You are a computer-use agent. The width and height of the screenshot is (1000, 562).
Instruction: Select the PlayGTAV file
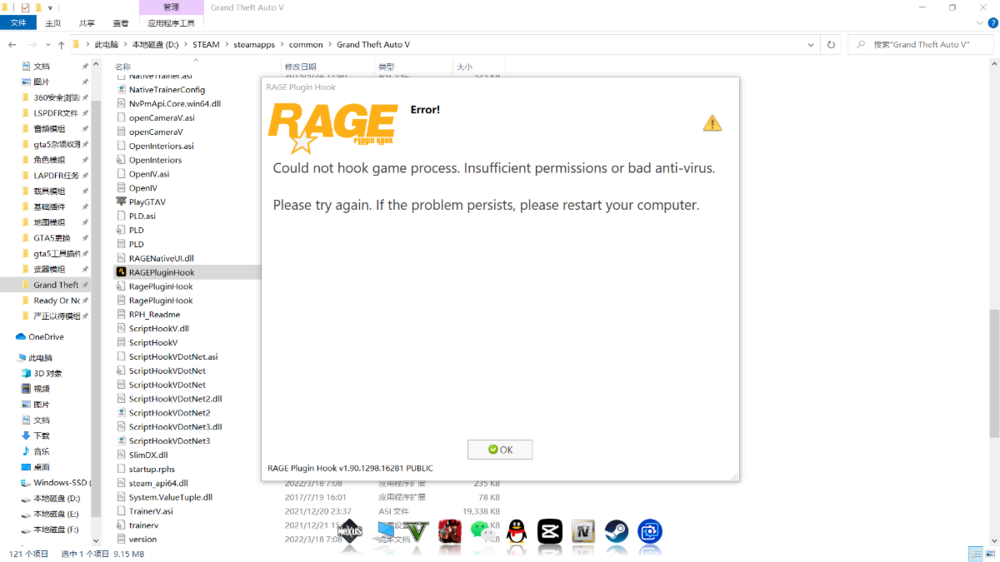point(147,202)
